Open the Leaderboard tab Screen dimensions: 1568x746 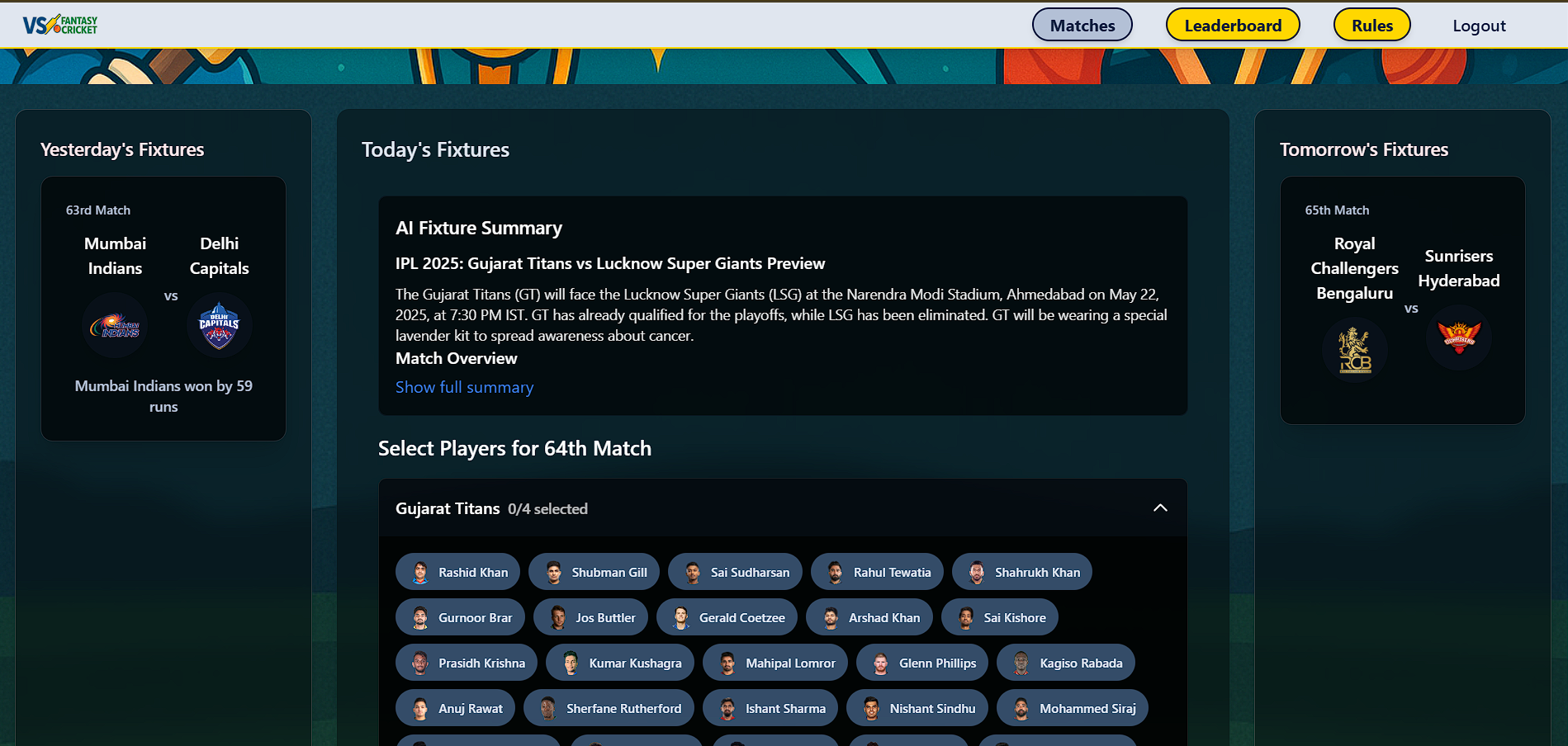[1232, 25]
